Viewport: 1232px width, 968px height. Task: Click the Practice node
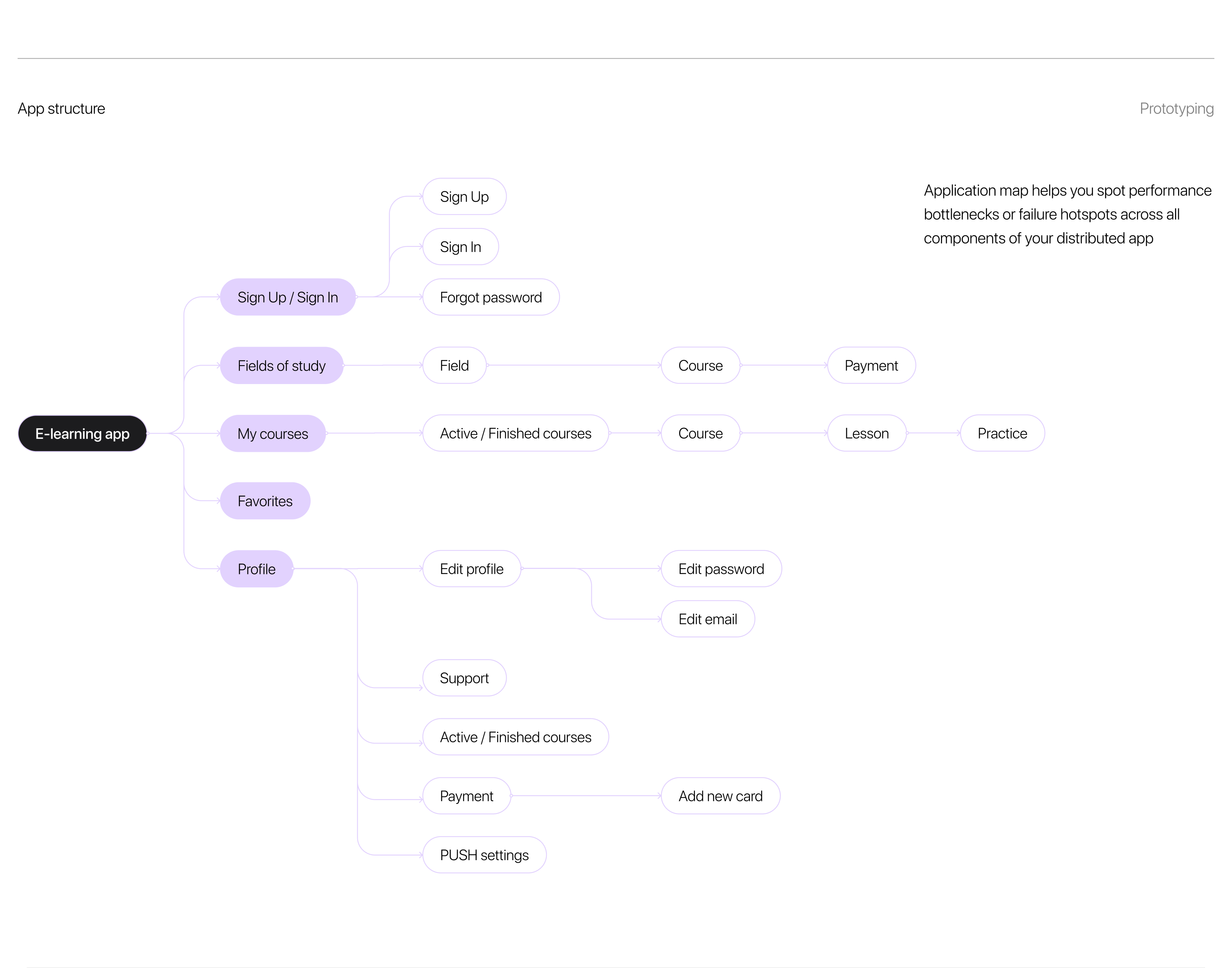click(1001, 434)
